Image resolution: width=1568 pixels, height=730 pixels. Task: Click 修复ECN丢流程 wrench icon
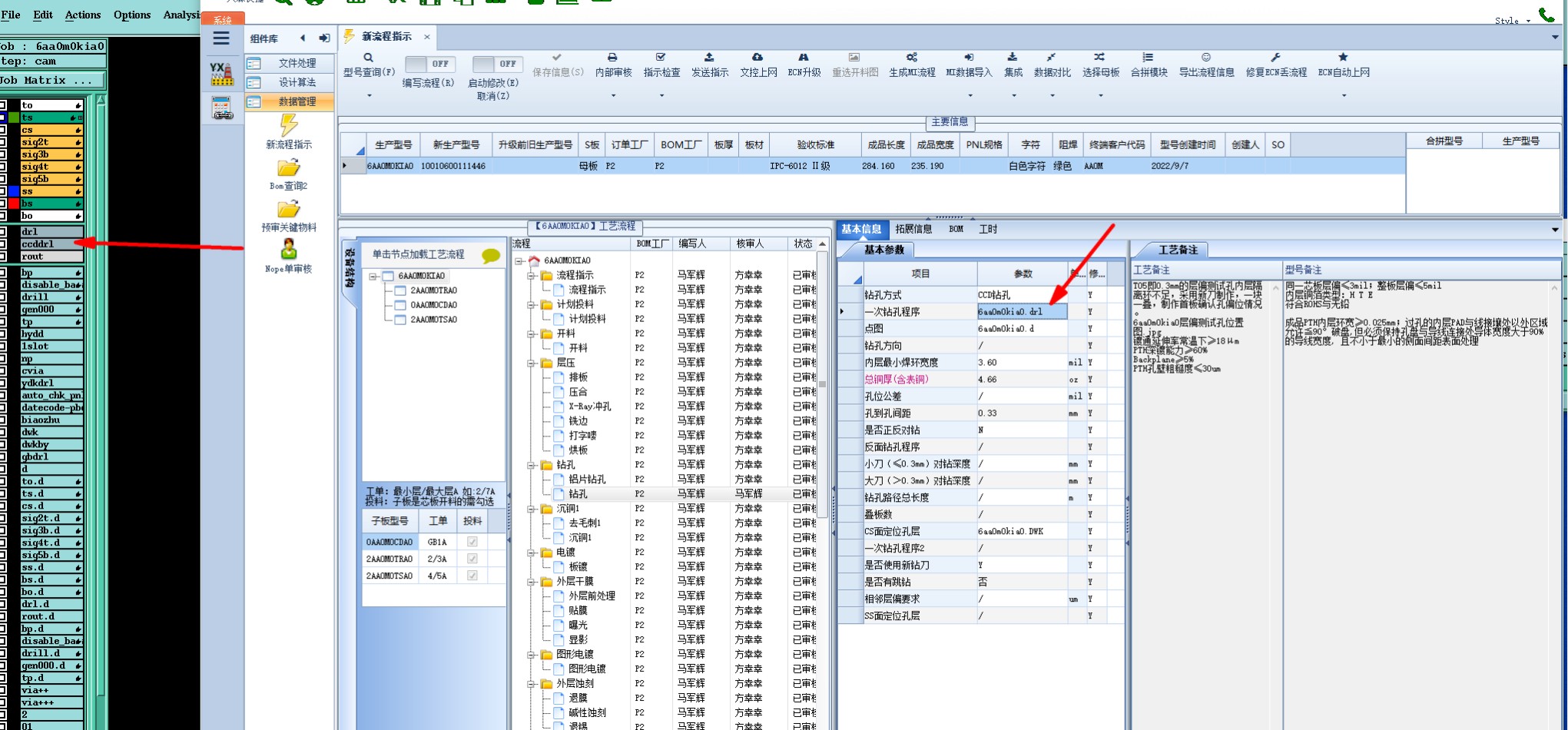click(x=1275, y=58)
